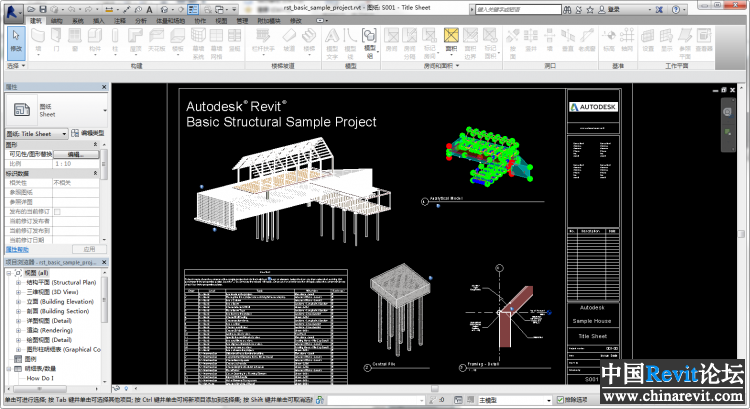The width and height of the screenshot is (750, 409).
Task: Click the Open folder icon in quick access toolbar
Action: [x=32, y=10]
